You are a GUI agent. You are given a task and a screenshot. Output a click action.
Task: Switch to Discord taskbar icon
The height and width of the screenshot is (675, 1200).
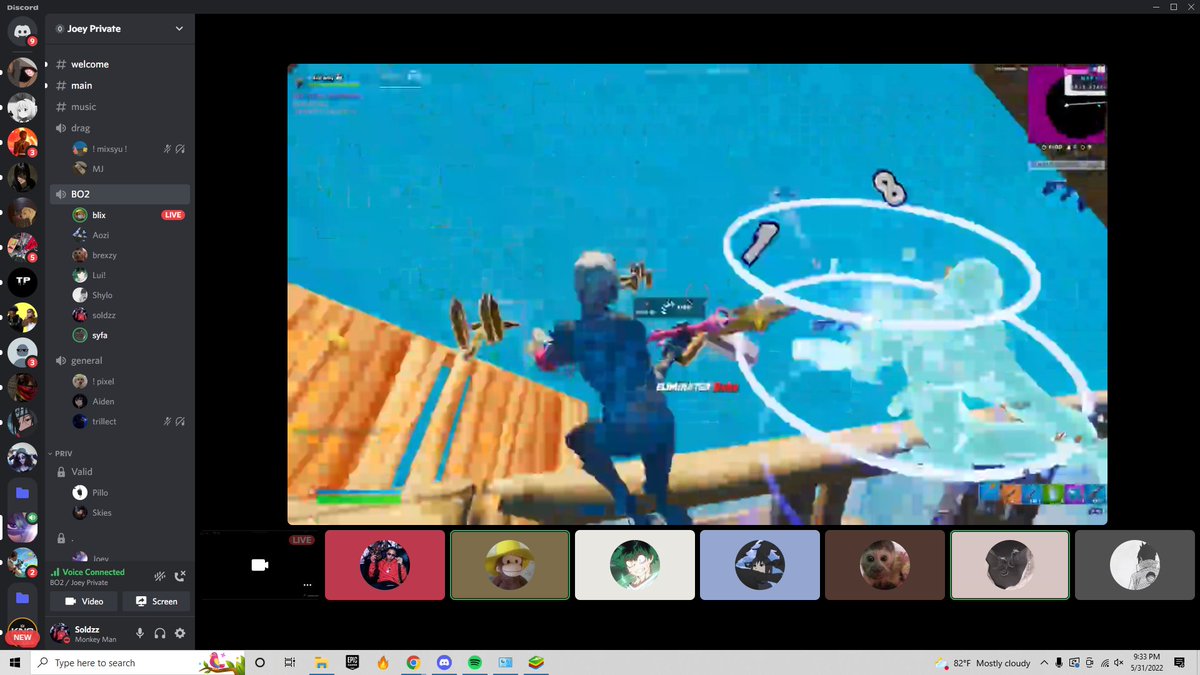click(x=444, y=662)
